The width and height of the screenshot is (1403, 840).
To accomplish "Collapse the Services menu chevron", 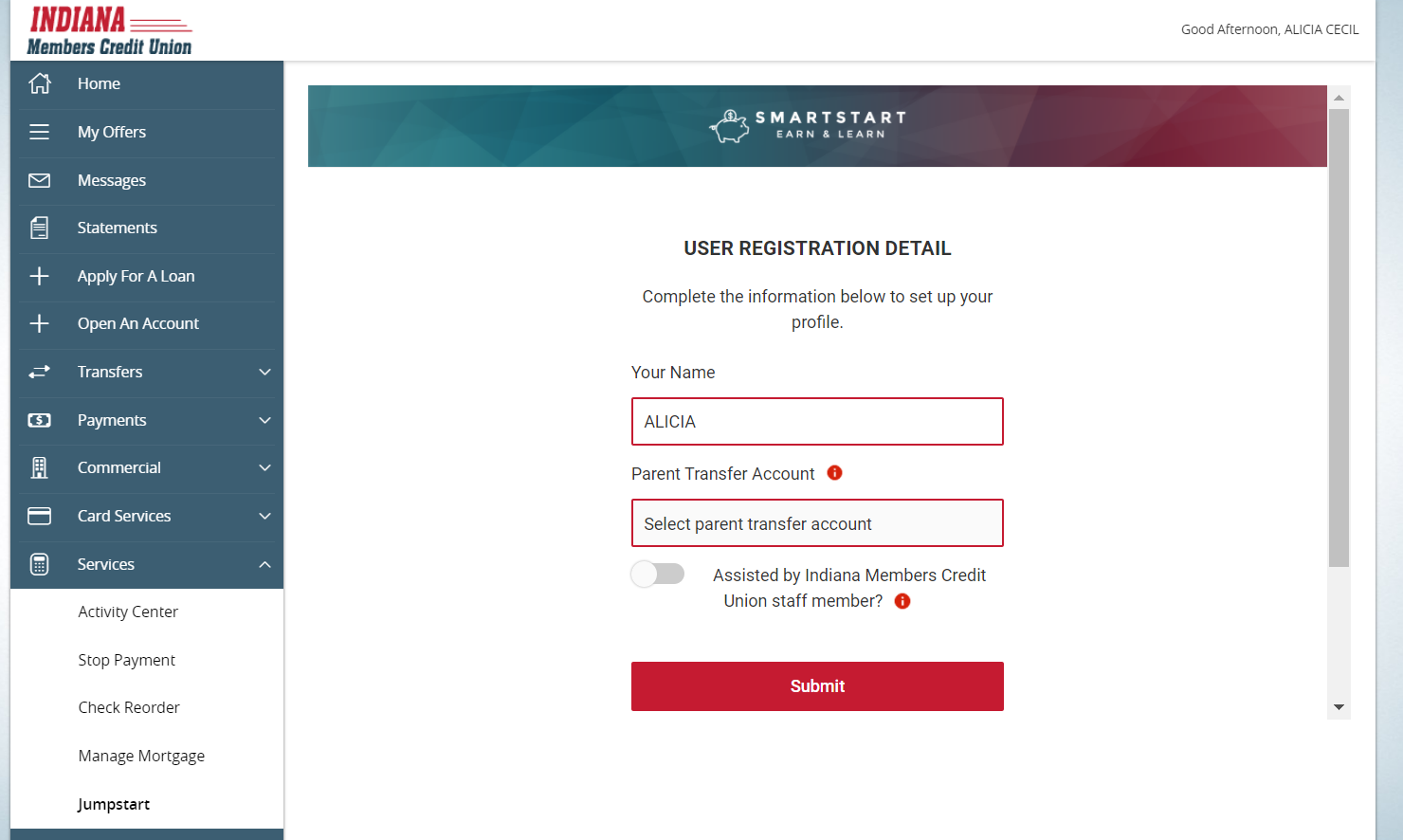I will (x=265, y=564).
